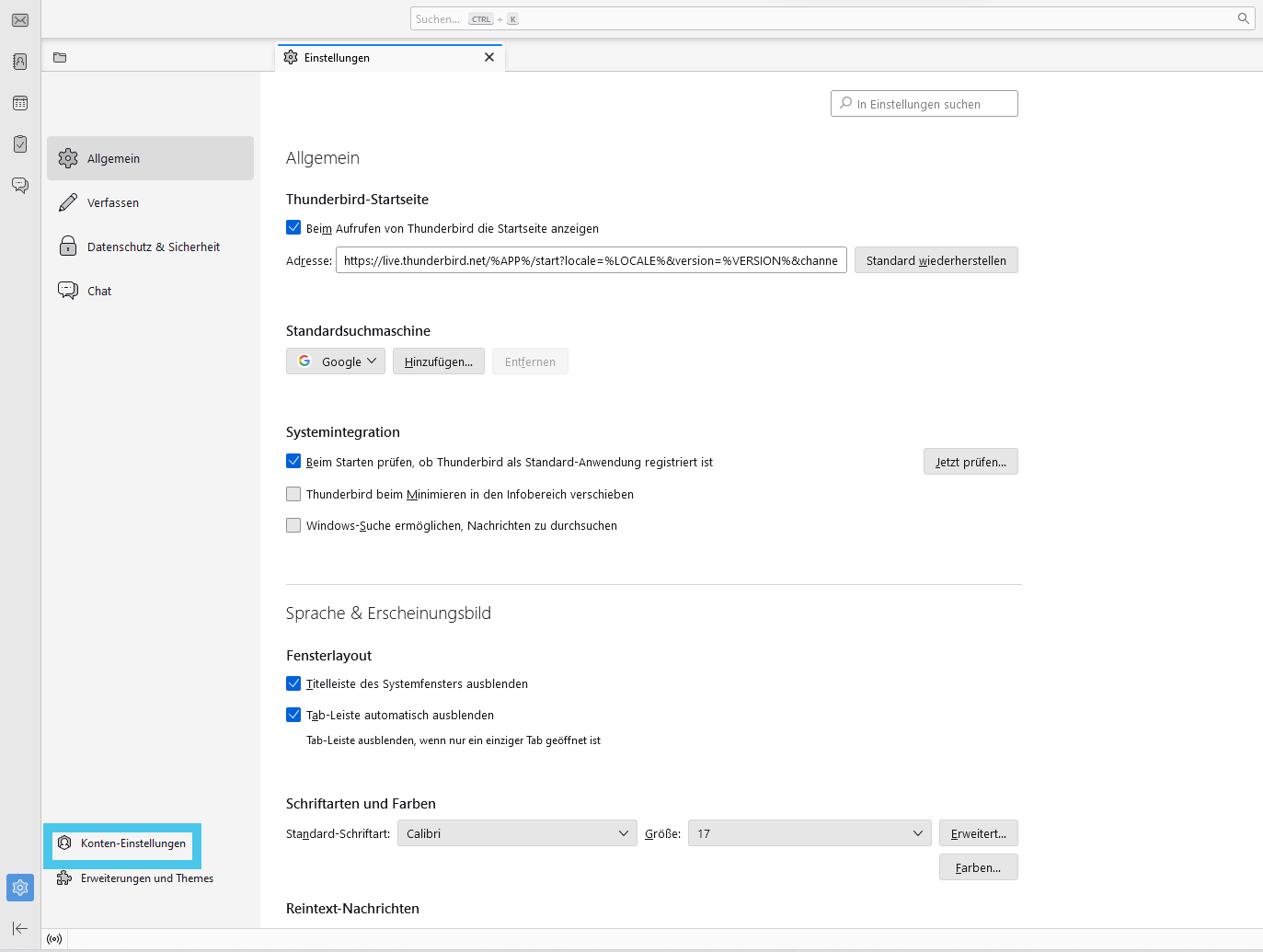1263x952 pixels.
Task: Enable minimizing Thunderbird to Infobereich
Action: point(293,494)
